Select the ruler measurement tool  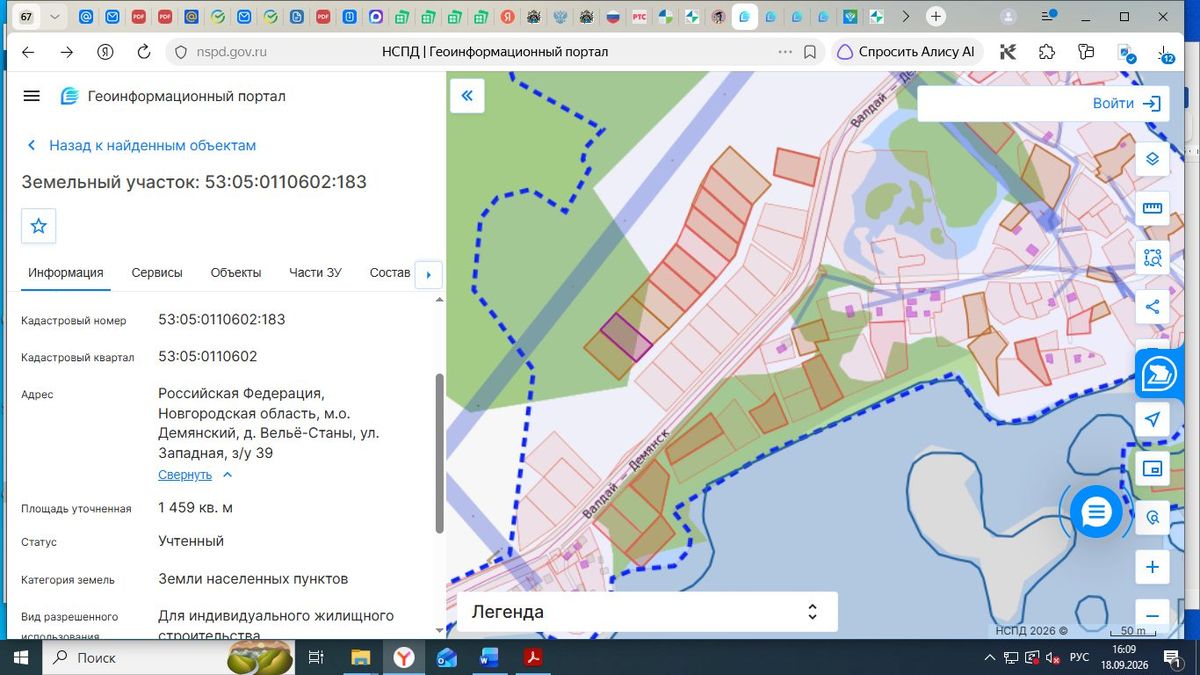[x=1152, y=208]
